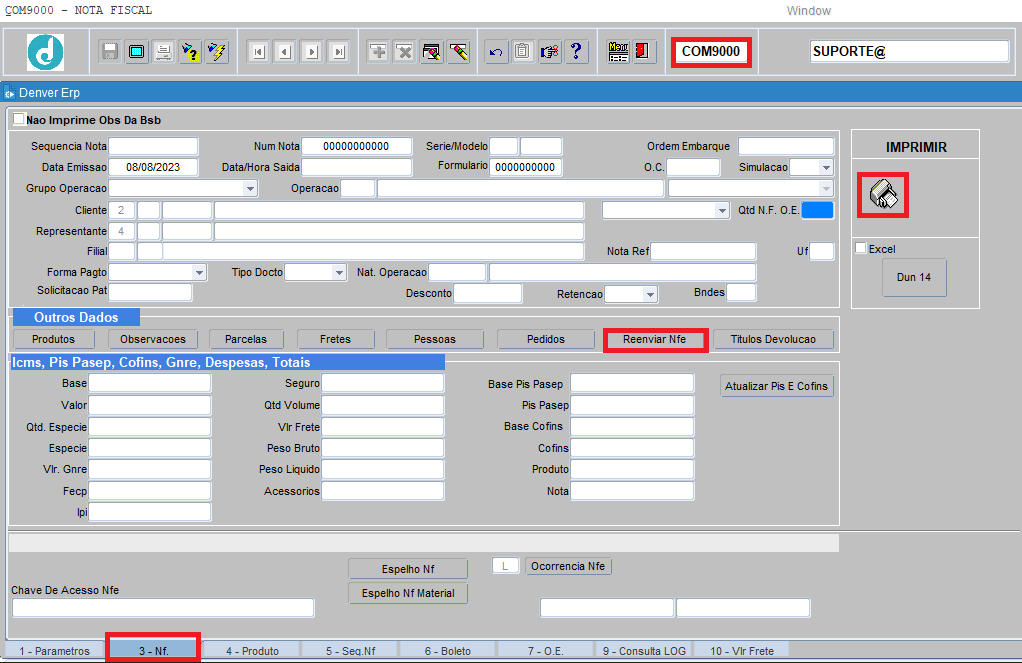Switch to the 4 - Produto tab
The width and height of the screenshot is (1022, 663).
pyautogui.click(x=252, y=651)
